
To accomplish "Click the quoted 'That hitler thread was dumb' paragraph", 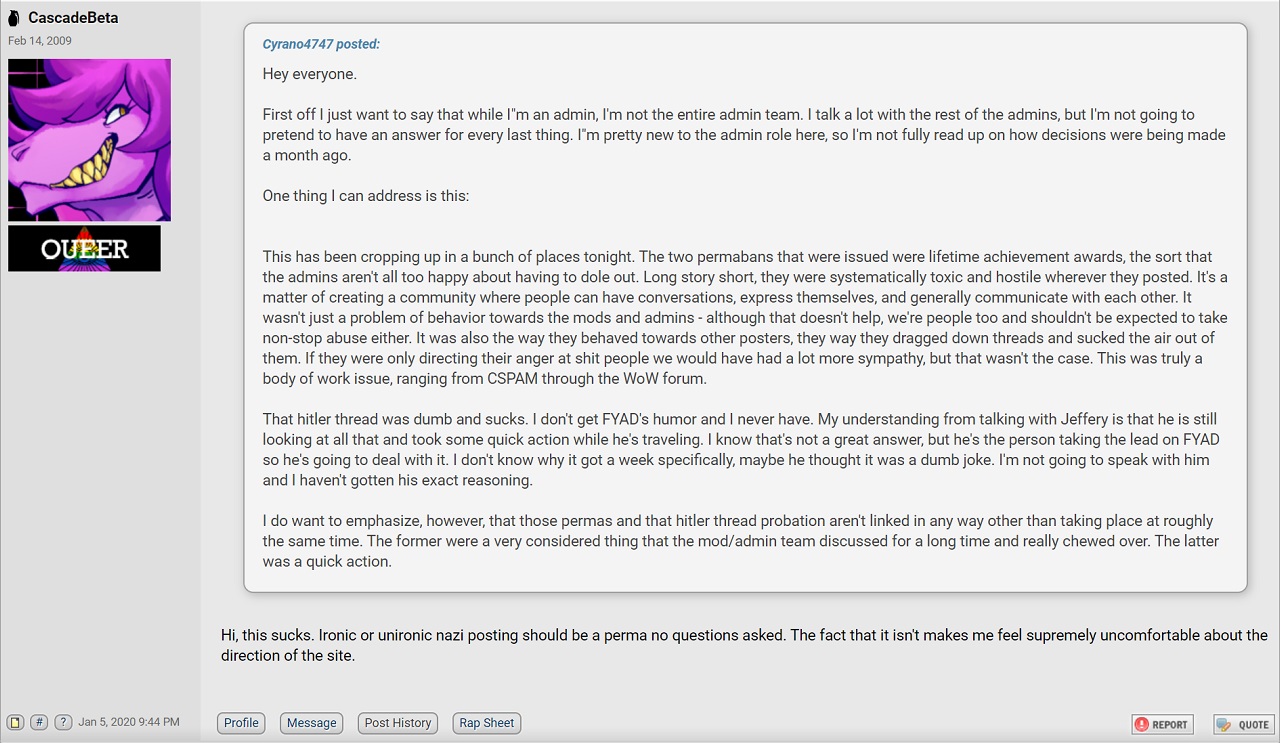I will tap(741, 450).
